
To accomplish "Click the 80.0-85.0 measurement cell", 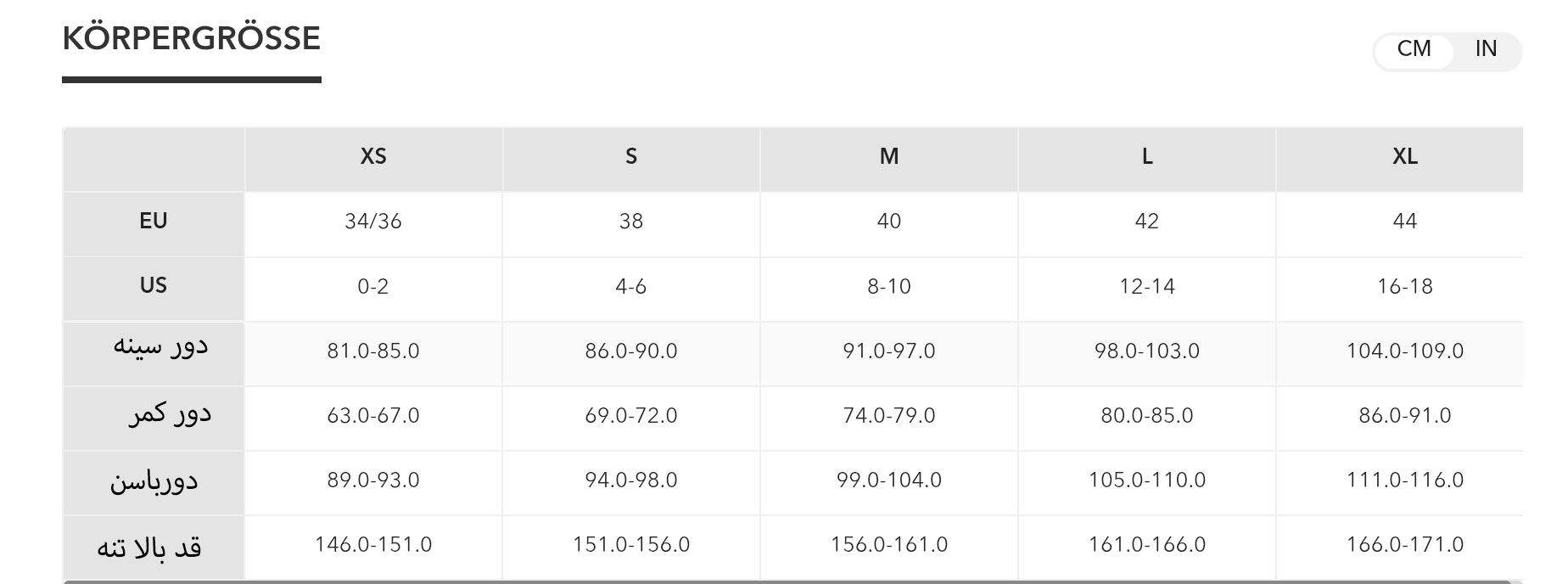I will 1147,415.
